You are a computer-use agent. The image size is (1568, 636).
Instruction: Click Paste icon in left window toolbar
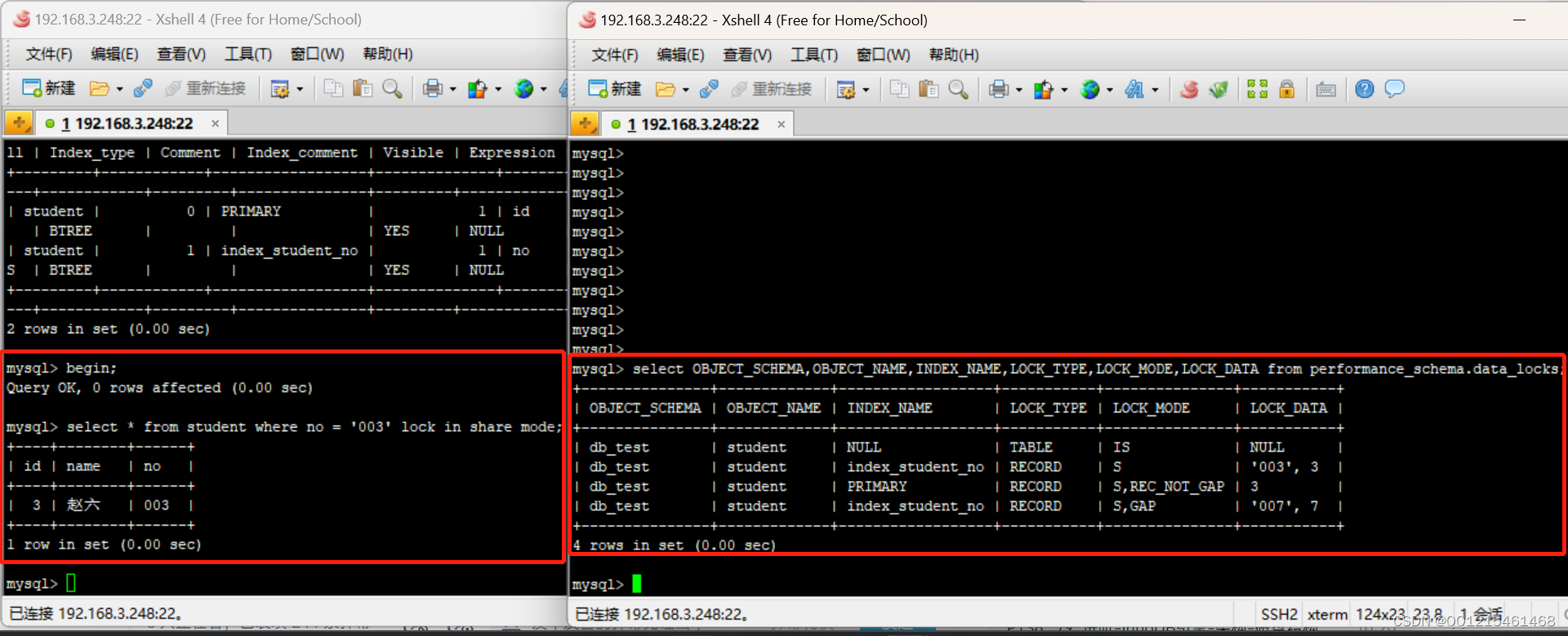point(363,88)
